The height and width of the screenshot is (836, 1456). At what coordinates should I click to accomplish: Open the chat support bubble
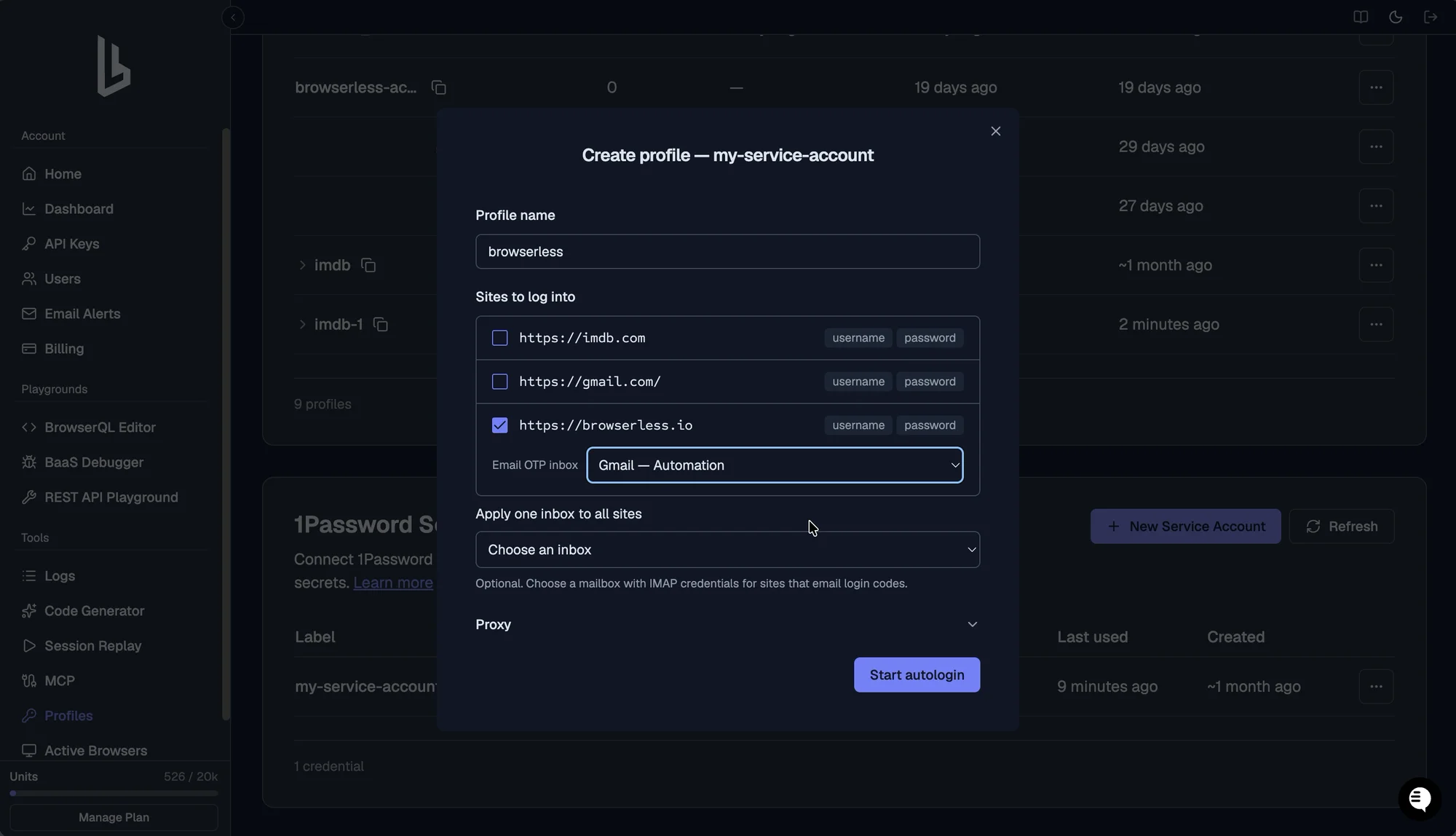1419,799
